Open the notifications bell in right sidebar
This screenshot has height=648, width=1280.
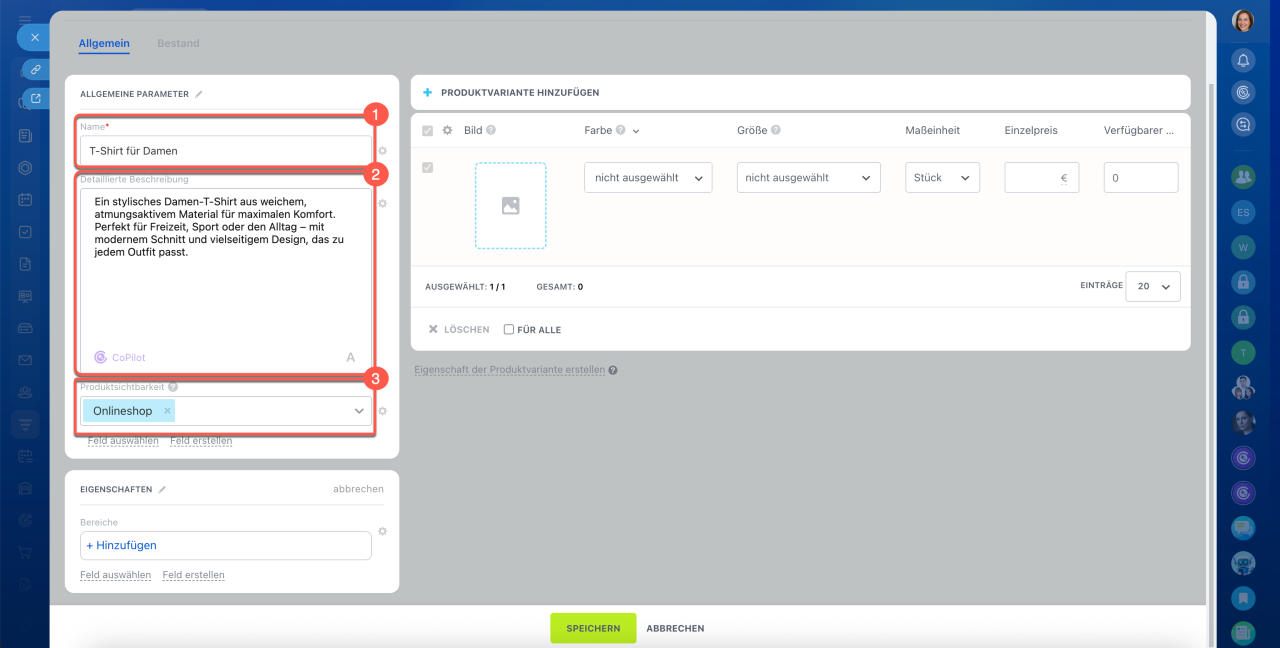(1243, 60)
